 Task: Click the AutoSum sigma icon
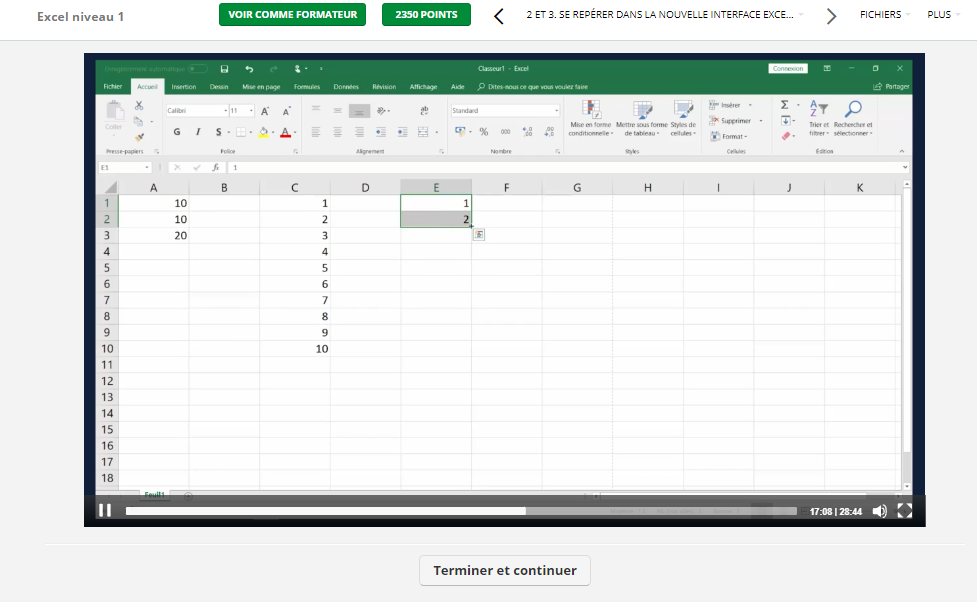tap(784, 105)
